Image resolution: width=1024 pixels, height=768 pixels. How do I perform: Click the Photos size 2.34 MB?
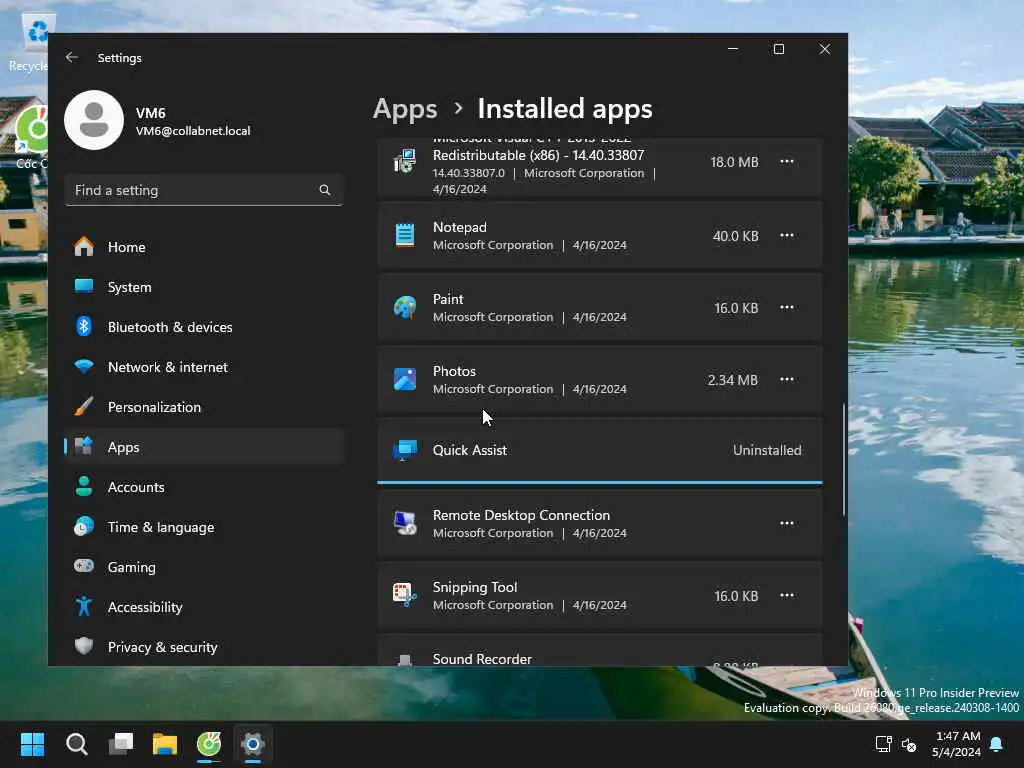click(x=733, y=380)
